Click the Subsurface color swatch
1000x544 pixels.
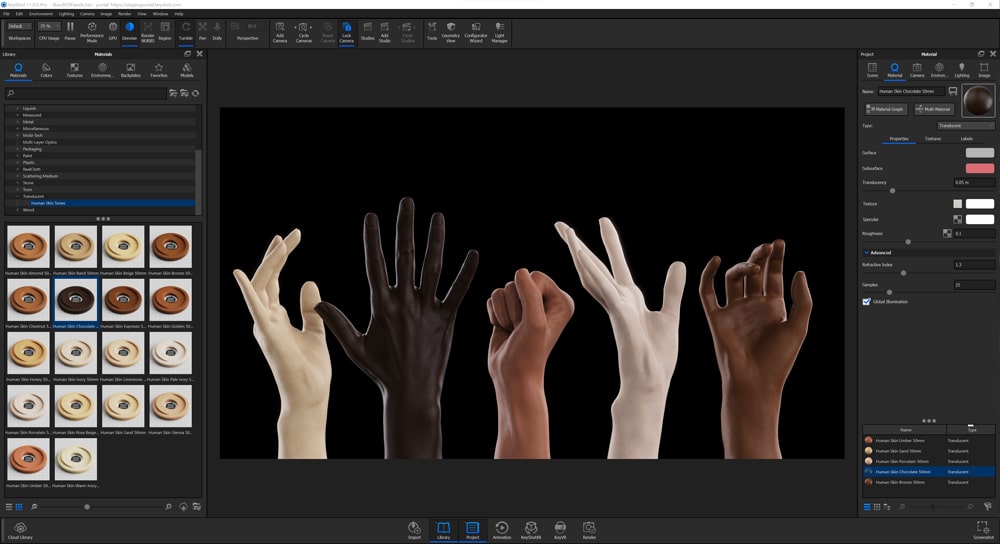tap(979, 168)
